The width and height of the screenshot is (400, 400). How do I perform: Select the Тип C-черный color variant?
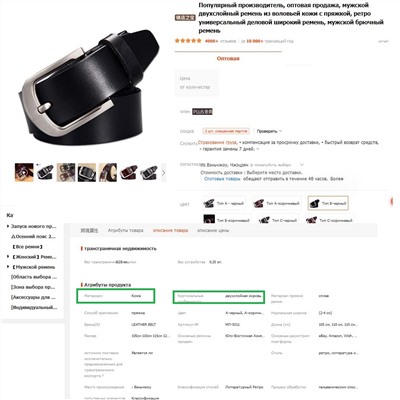click(278, 220)
